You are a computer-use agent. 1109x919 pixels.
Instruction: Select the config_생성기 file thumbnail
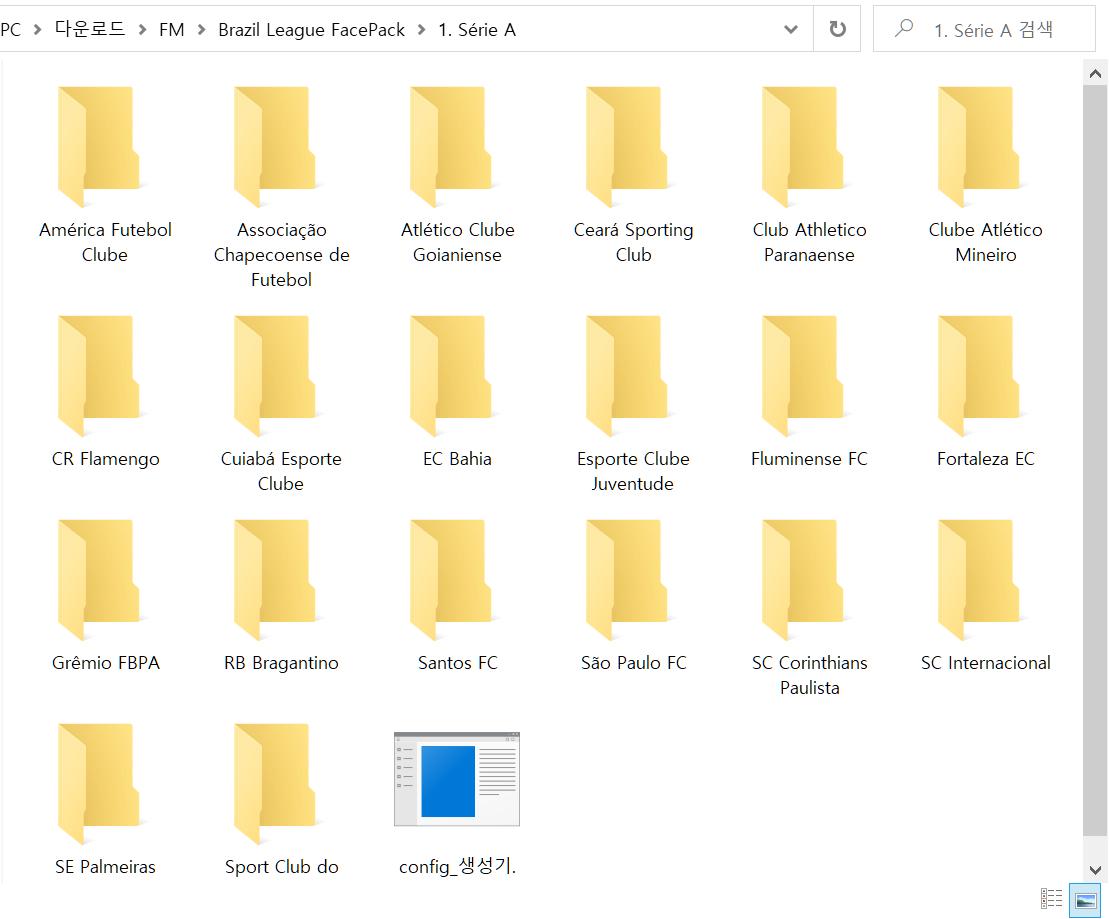coord(457,779)
